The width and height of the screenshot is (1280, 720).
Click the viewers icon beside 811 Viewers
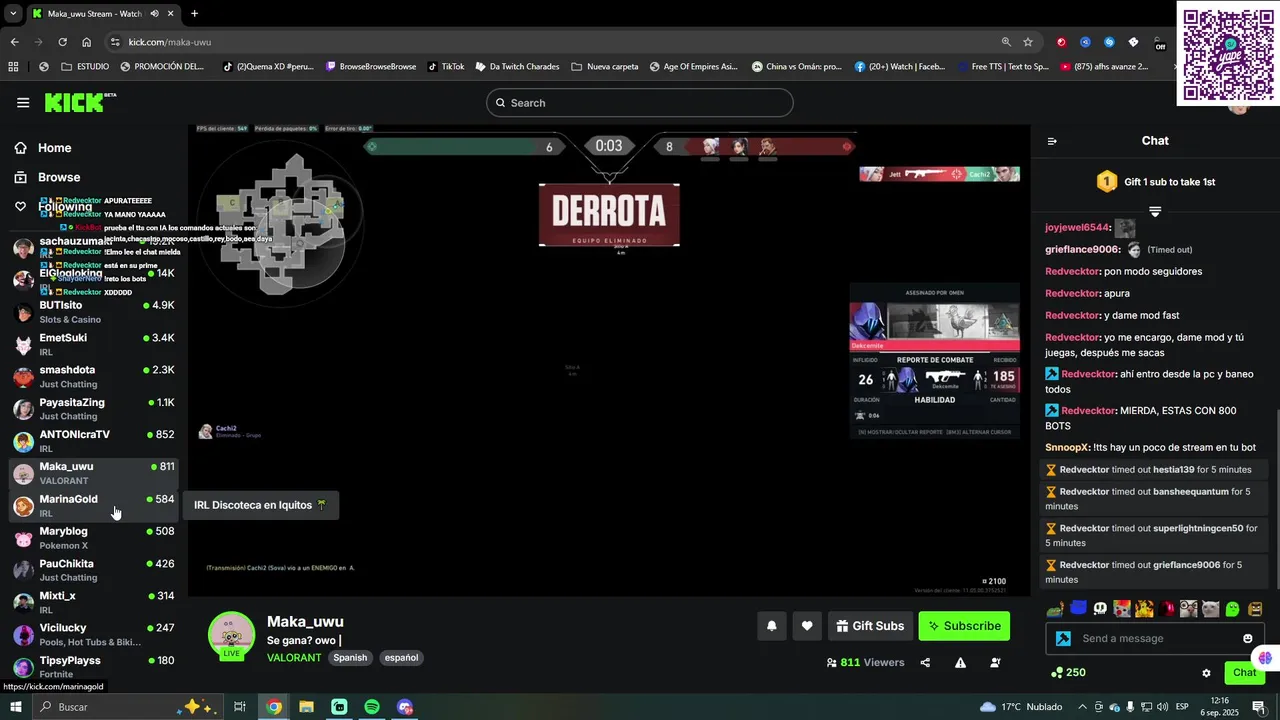pos(832,663)
